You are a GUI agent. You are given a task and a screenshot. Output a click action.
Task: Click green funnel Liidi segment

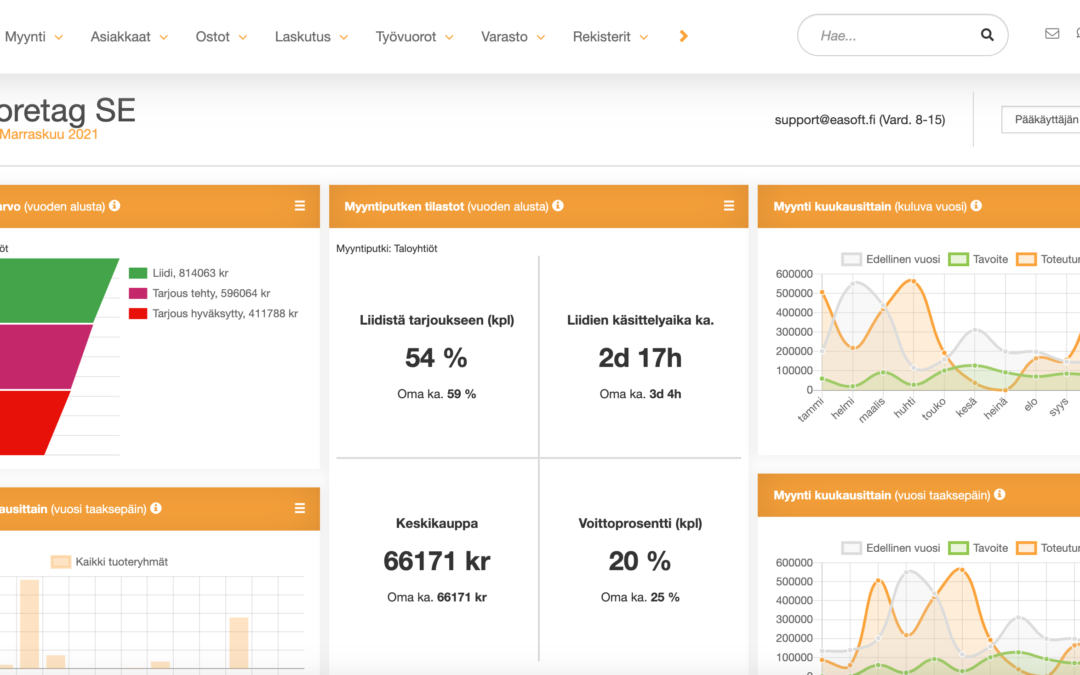tap(52, 291)
